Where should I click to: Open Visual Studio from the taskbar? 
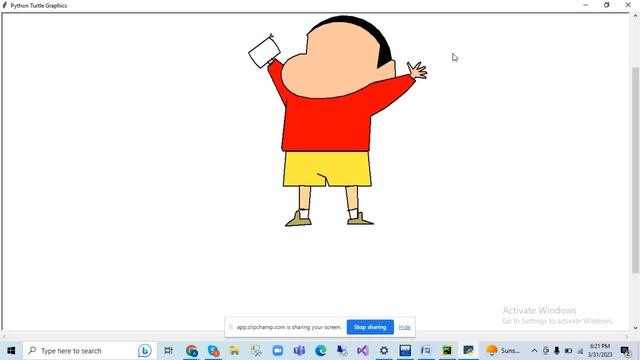pos(362,351)
